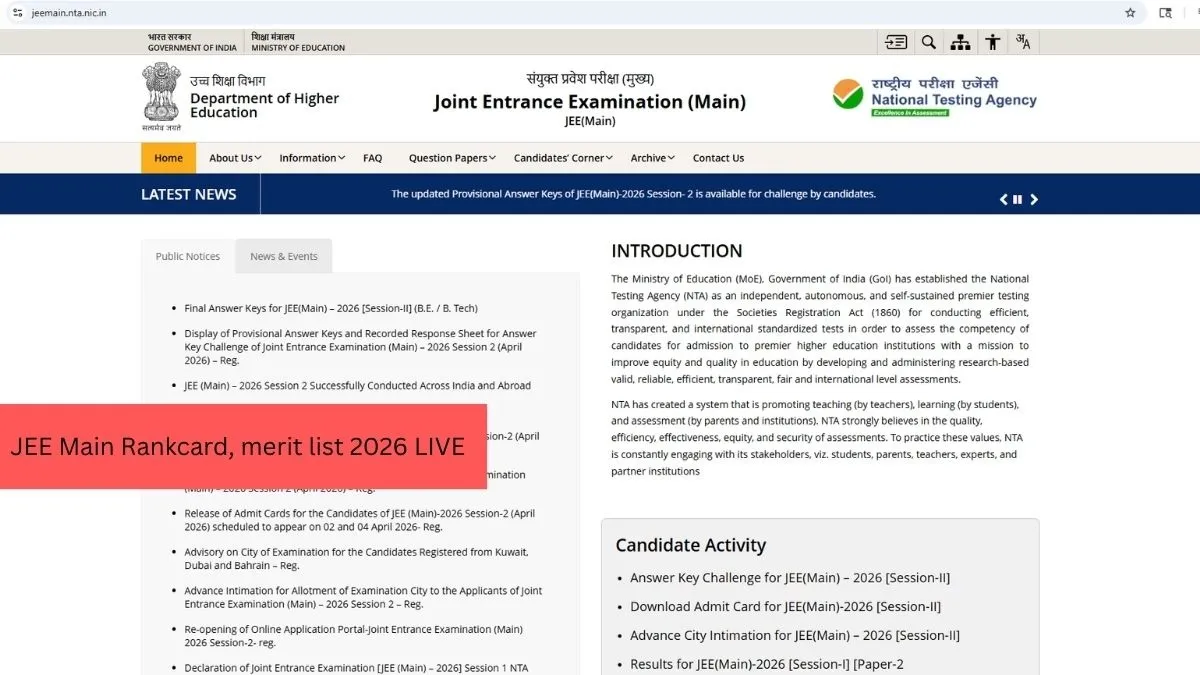Select the Home menu item

pyautogui.click(x=168, y=158)
